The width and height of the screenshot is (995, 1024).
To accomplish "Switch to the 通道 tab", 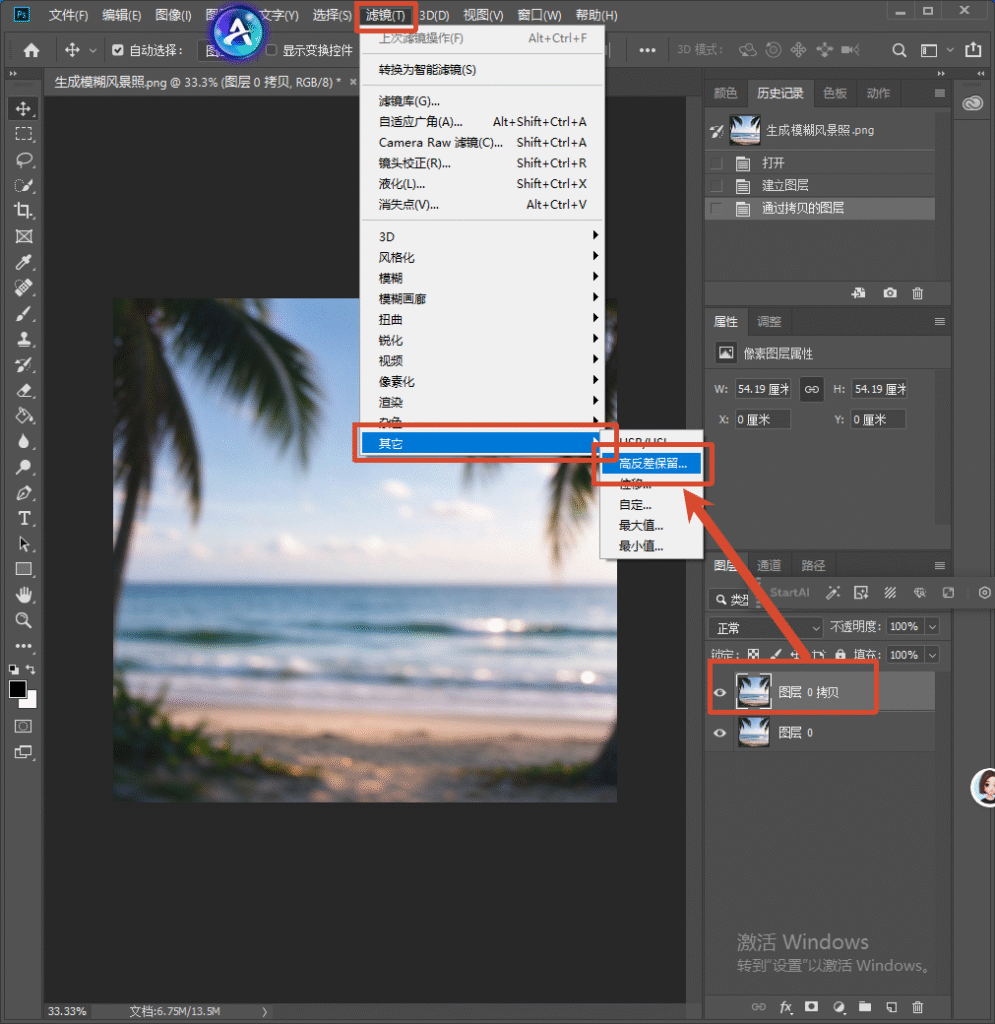I will click(x=768, y=566).
